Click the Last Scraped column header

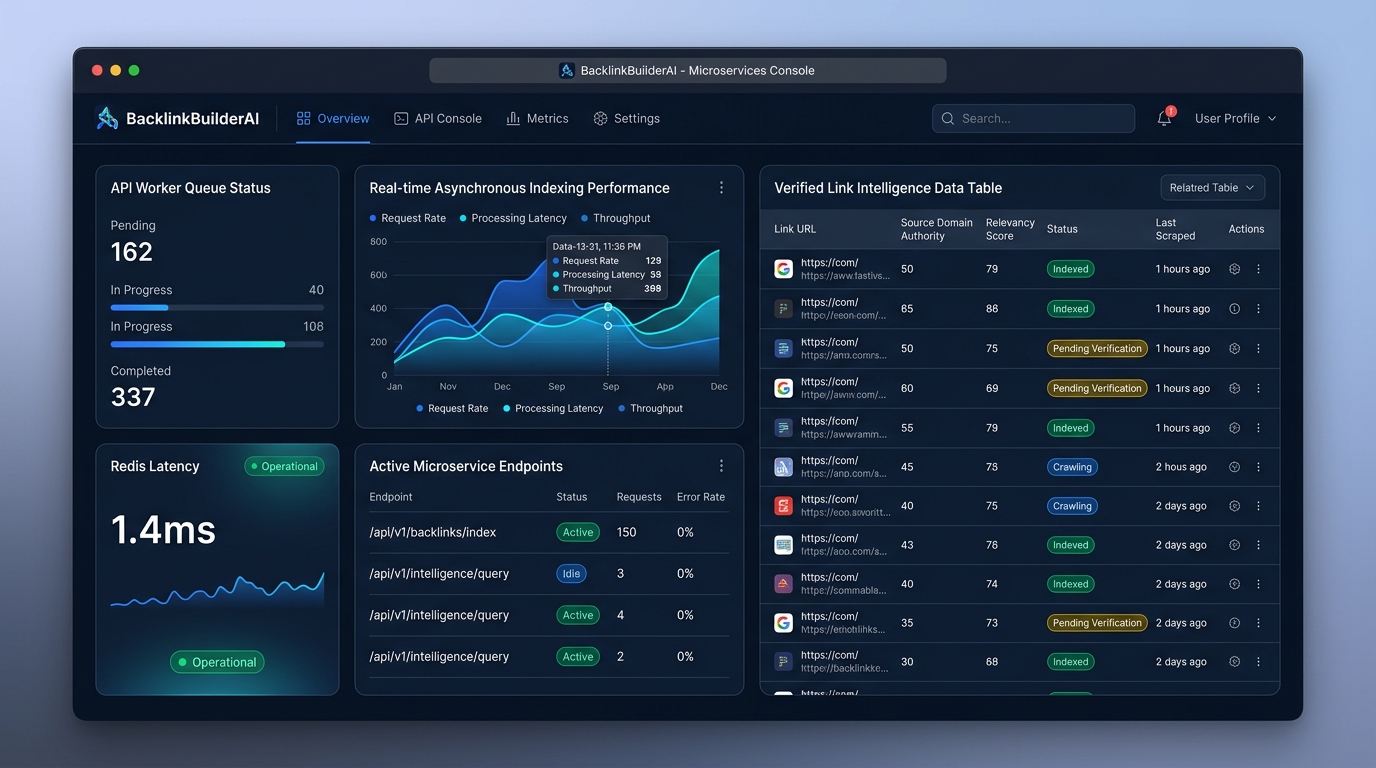[1175, 229]
